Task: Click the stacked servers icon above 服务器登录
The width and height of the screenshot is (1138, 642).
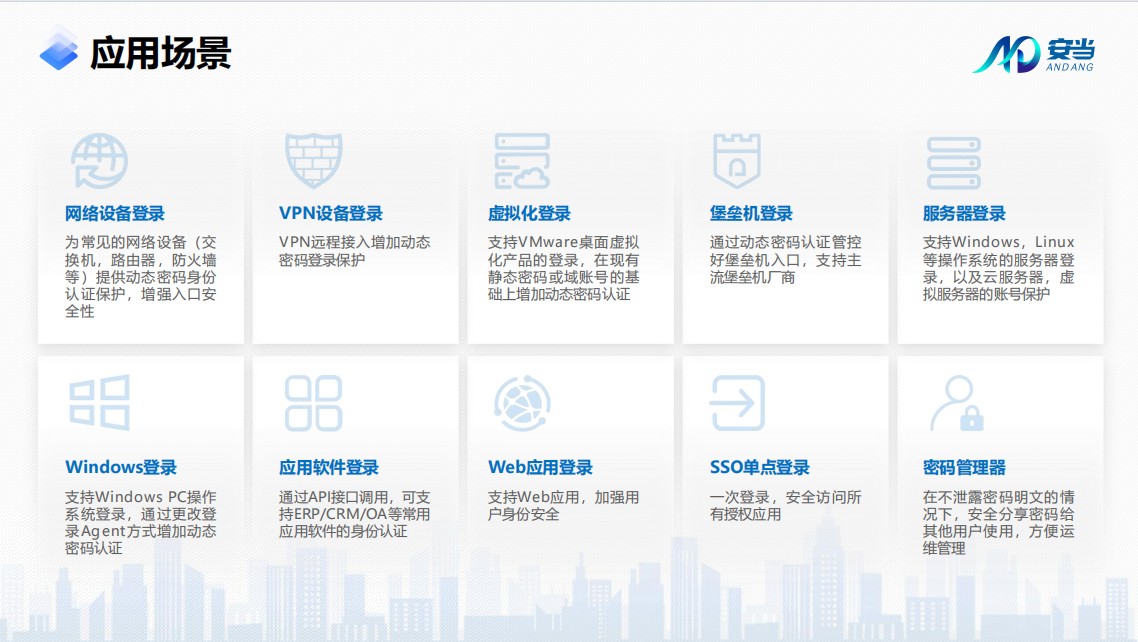Action: pos(954,163)
